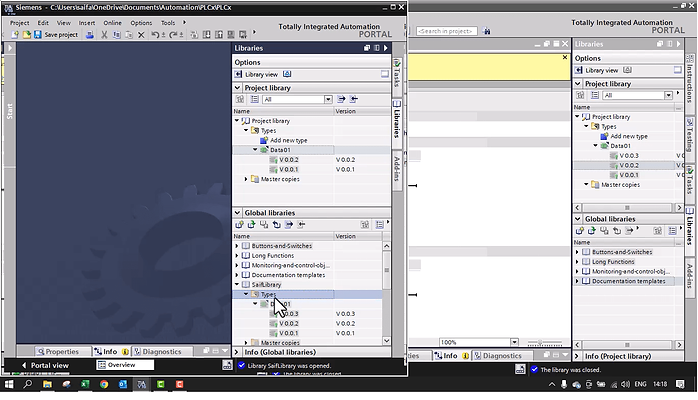Screen dimensions: 698x400
Task: Open the Windows Start menu
Action: 9,384
